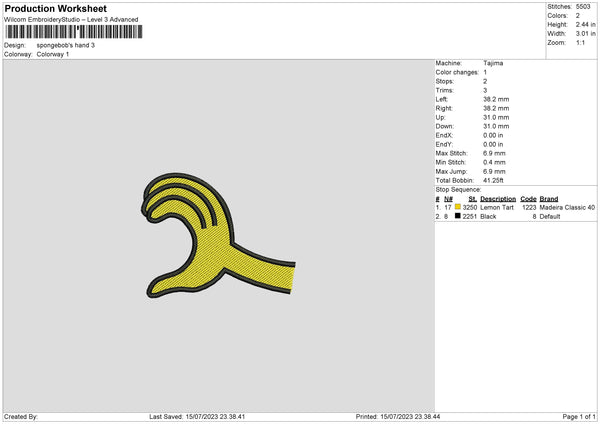Click the Left value 38.2 mm

[x=496, y=99]
